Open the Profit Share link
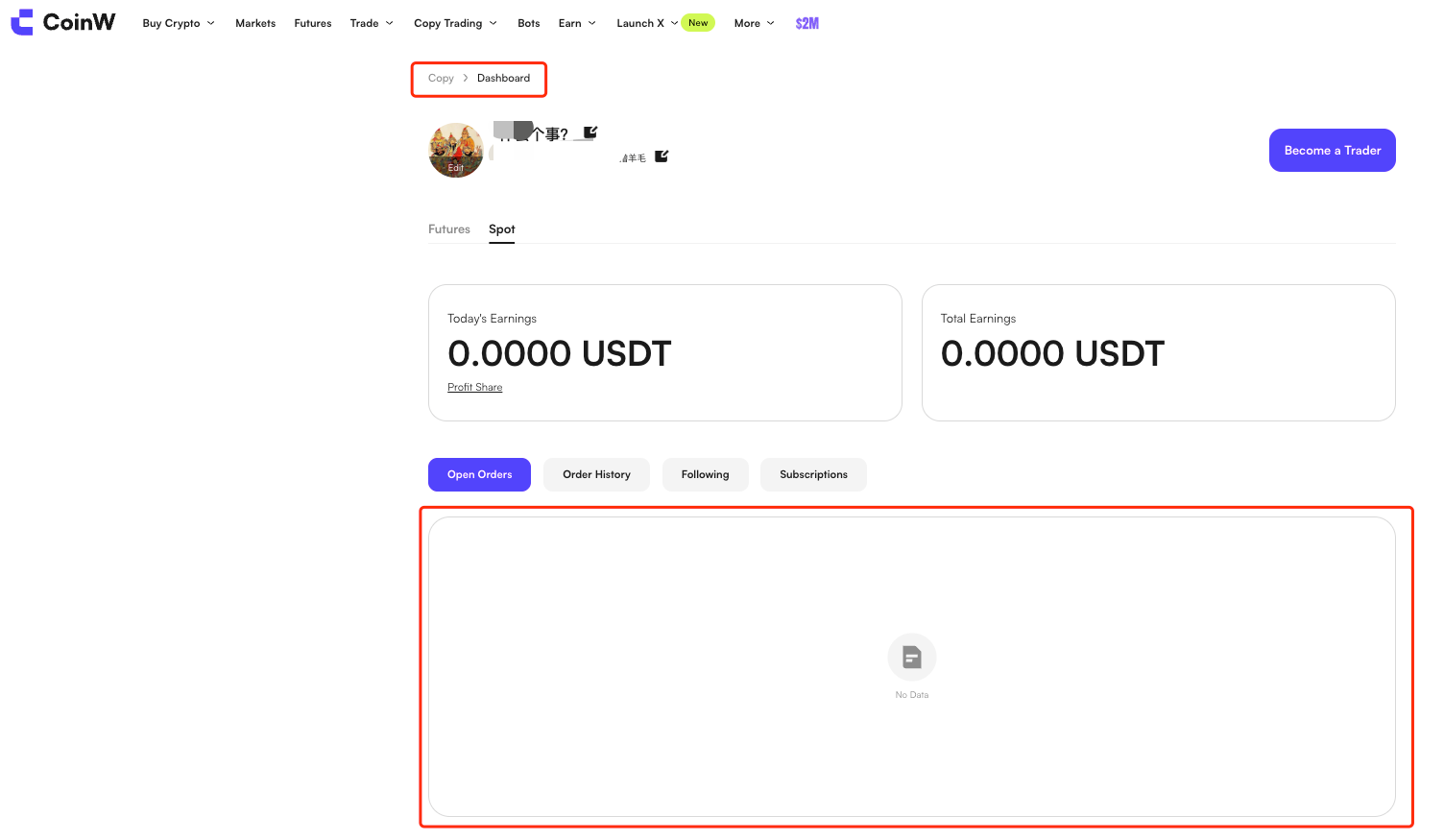Screen dimensions: 1444x840 pos(474,387)
